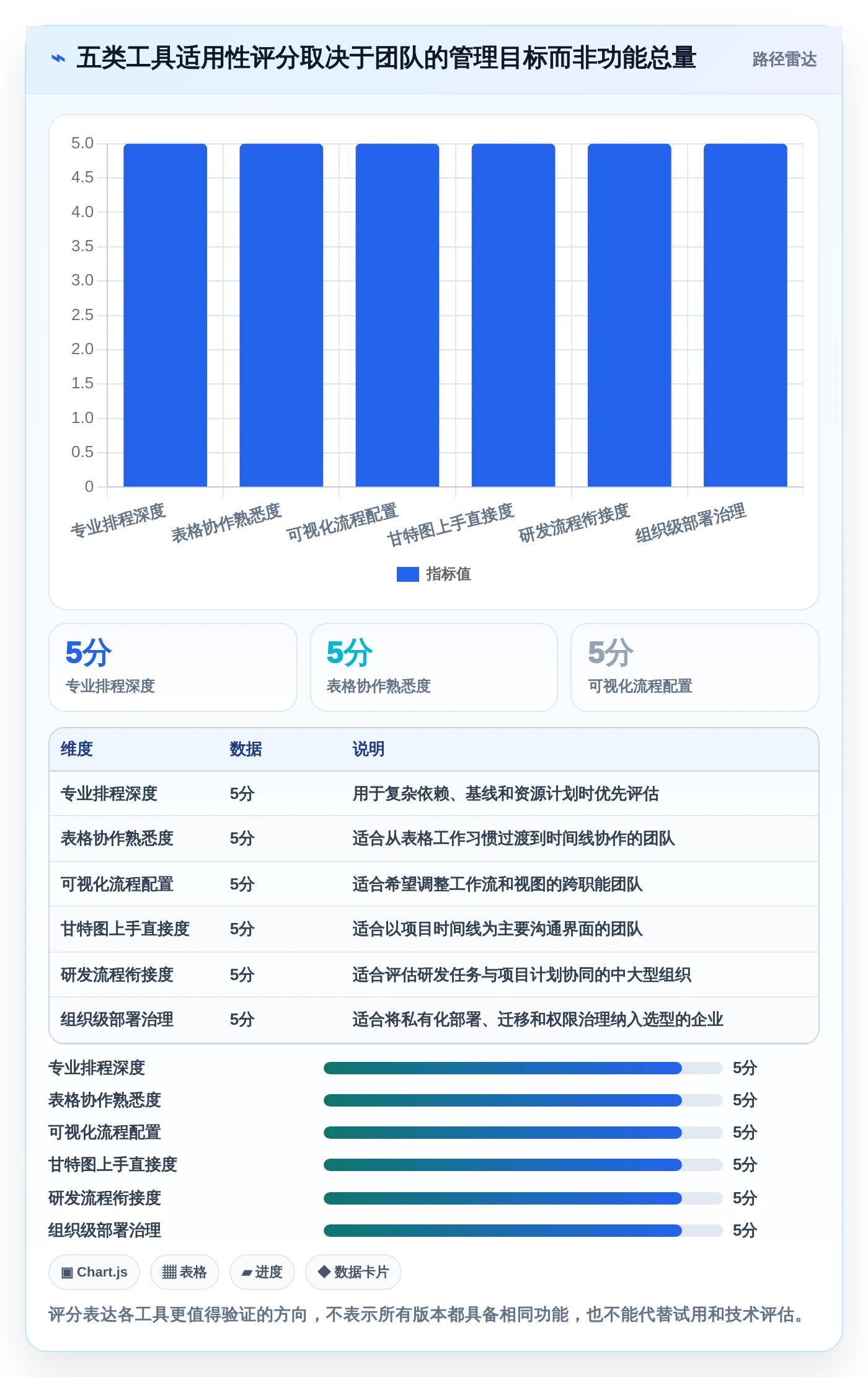
Task: Click the 研发流程衔接度 progress bar
Action: point(523,1198)
